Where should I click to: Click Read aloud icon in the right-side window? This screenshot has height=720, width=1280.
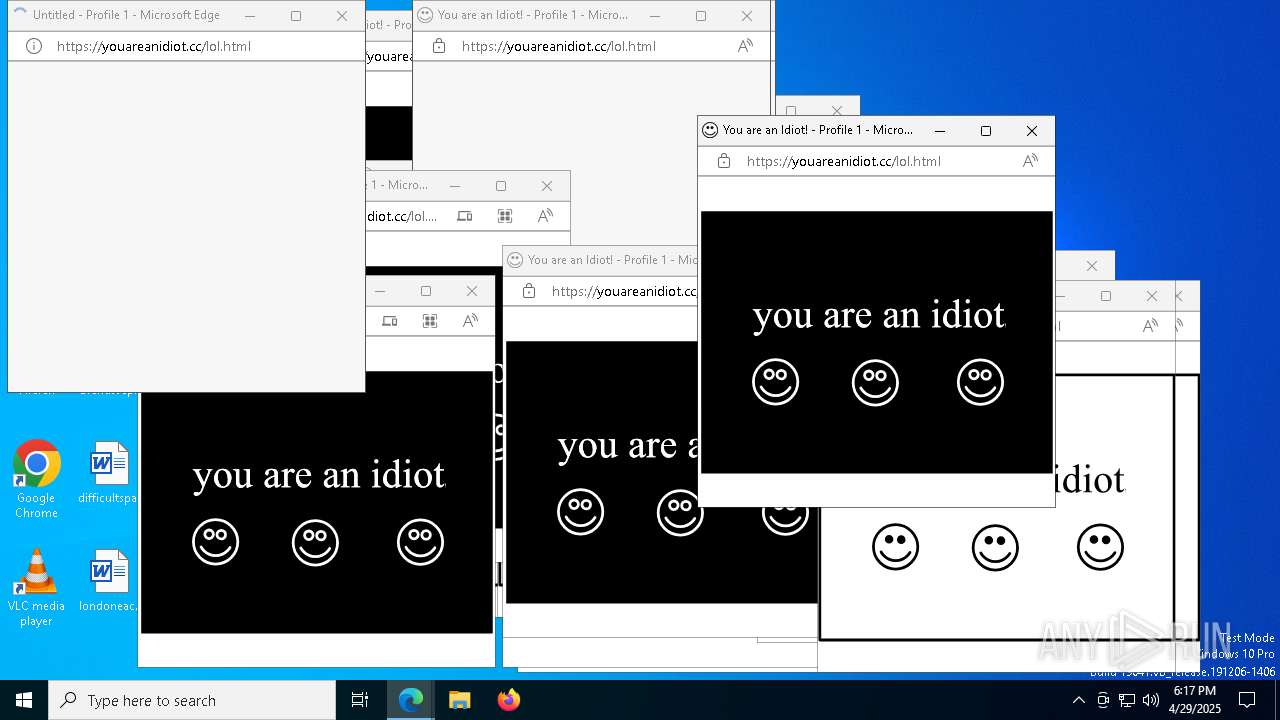[x=1150, y=326]
